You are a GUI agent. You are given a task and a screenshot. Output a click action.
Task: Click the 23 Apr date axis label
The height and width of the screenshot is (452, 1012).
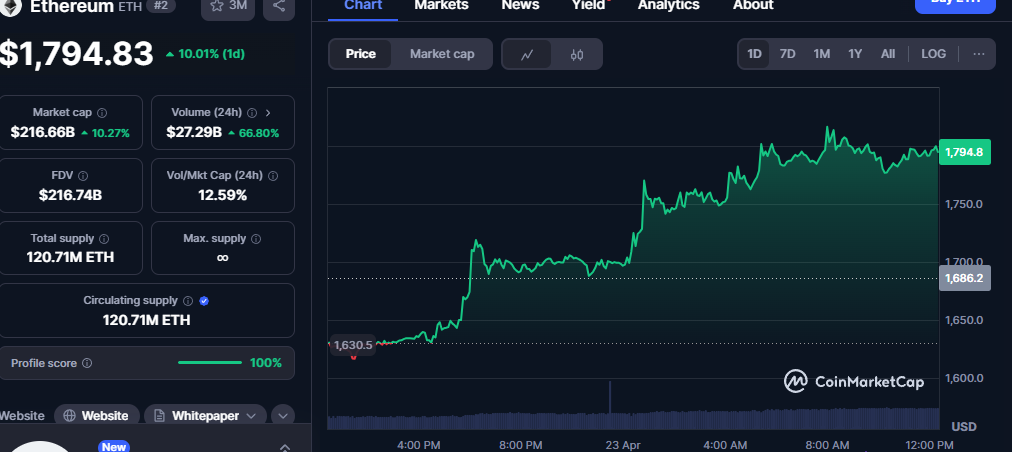coord(623,445)
